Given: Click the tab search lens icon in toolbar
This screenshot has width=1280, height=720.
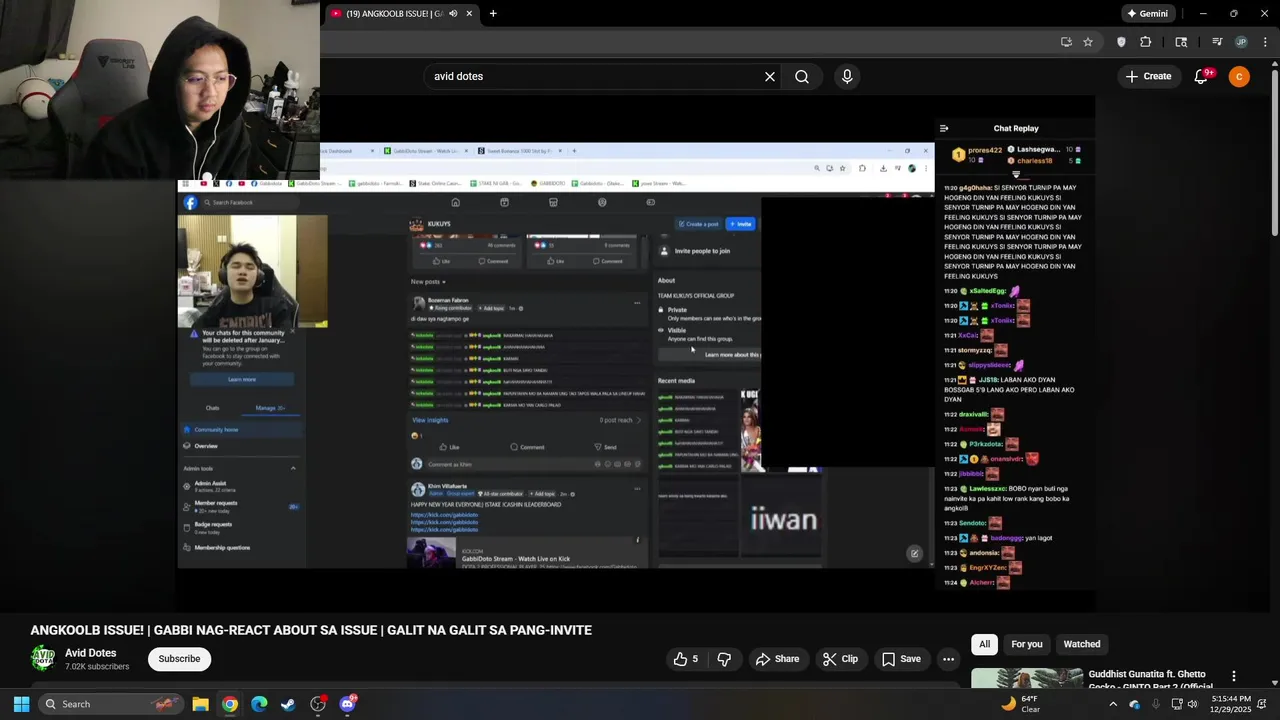Looking at the screenshot, I should pos(1181,42).
